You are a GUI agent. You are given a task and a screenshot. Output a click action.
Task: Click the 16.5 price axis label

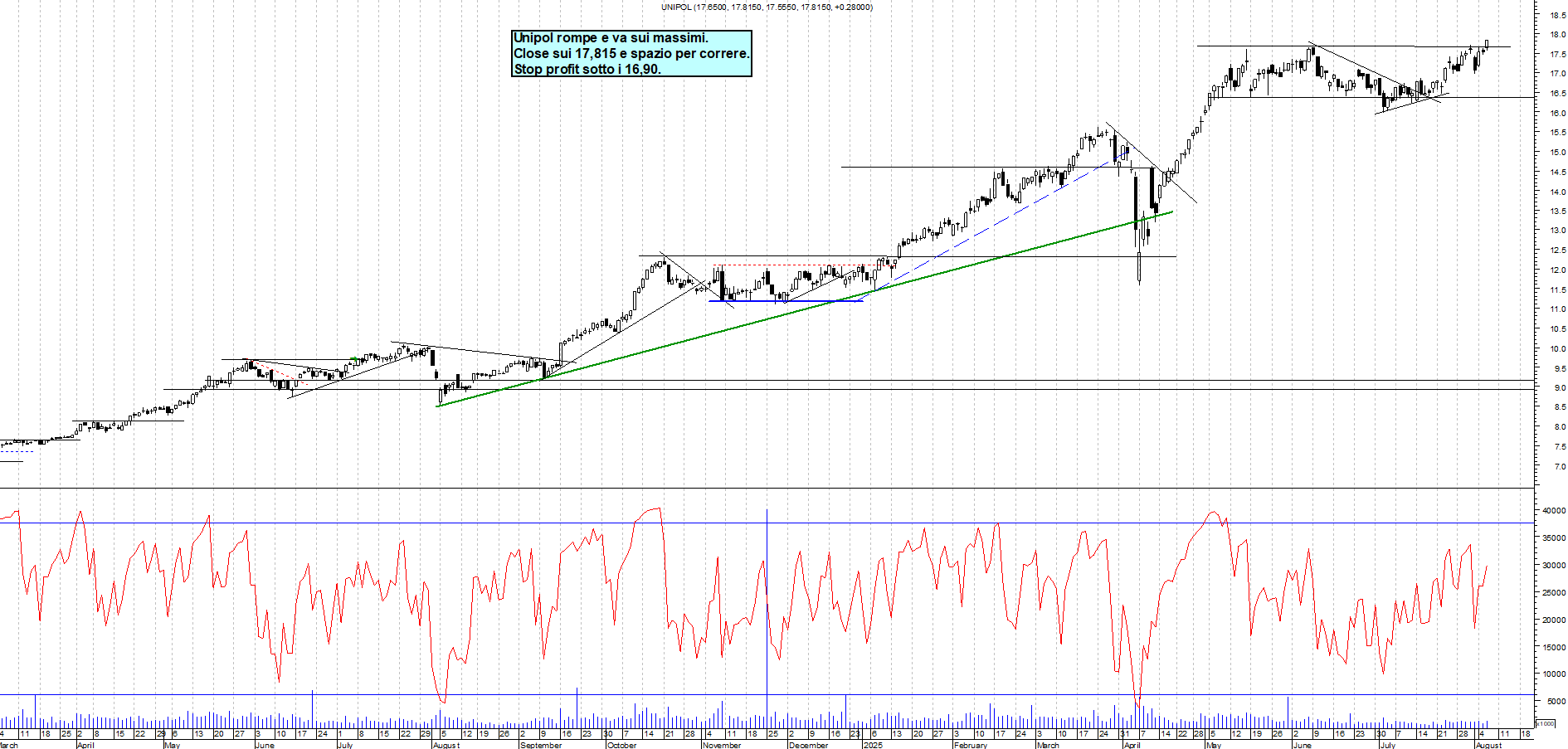pos(1557,94)
